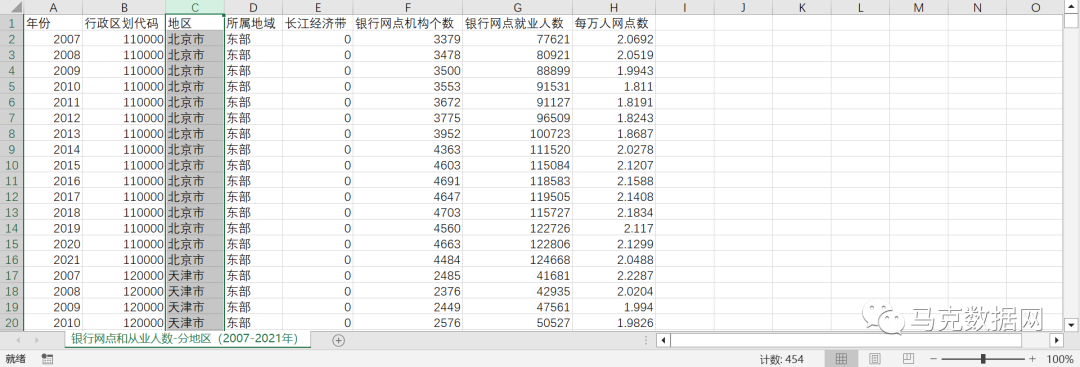Select row 20 header
The height and width of the screenshot is (367, 1080).
[12, 323]
